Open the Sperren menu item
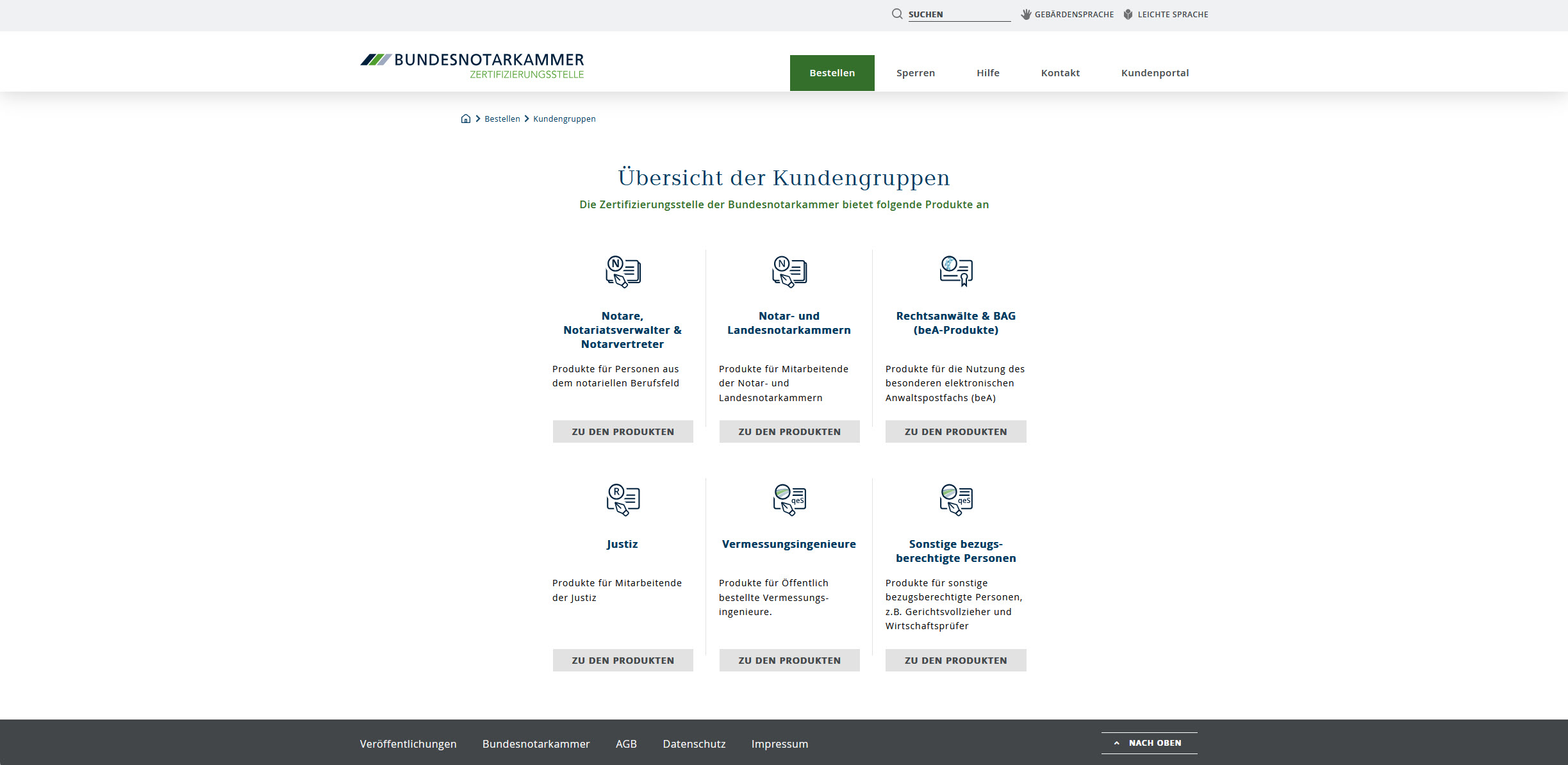Viewport: 1568px width, 765px height. pyautogui.click(x=915, y=73)
